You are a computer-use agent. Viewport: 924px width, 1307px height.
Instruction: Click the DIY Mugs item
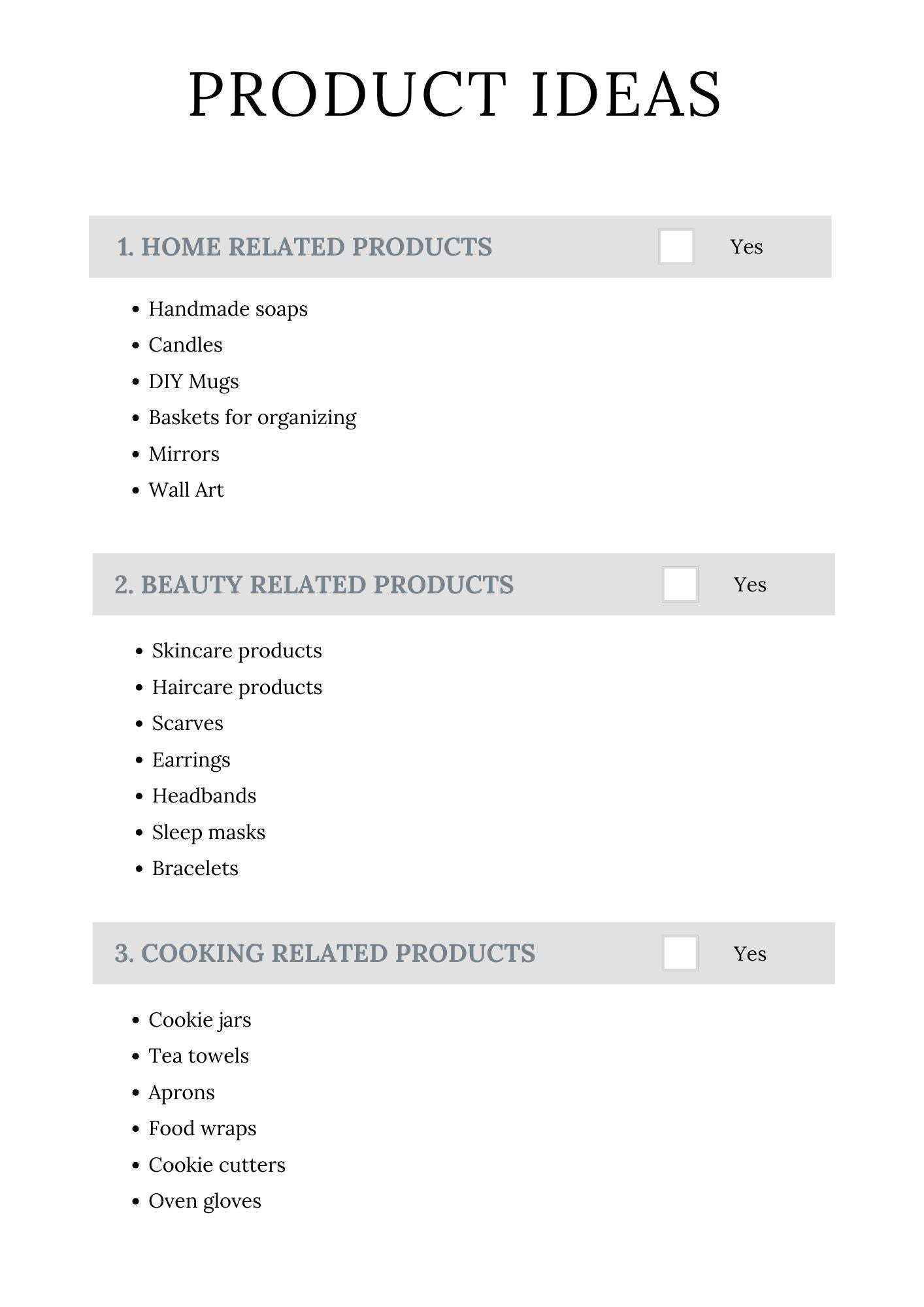[x=193, y=382]
